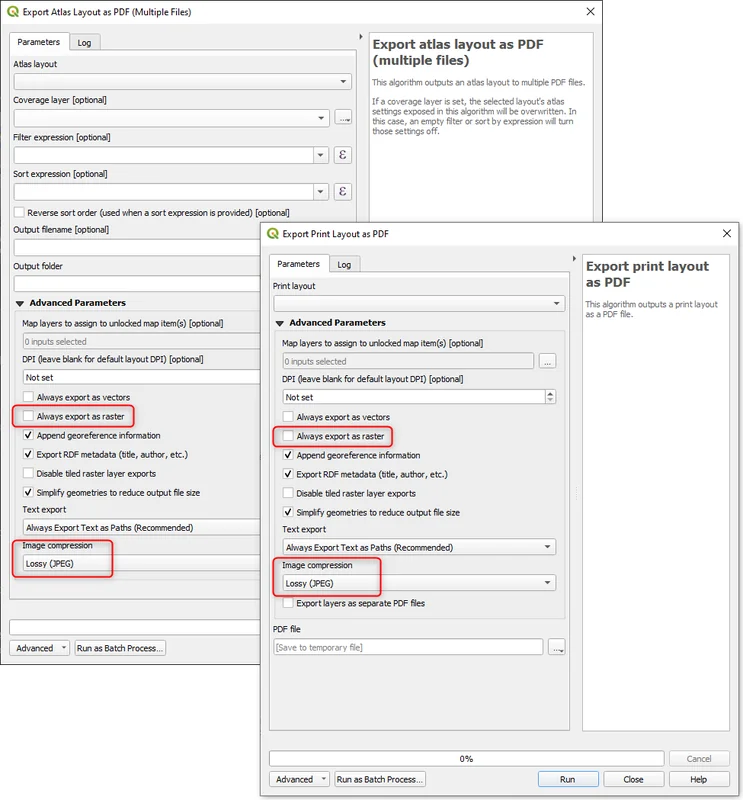Click QGIS icon in Export Atlas Layout title
This screenshot has height=800, width=743.
[x=13, y=12]
